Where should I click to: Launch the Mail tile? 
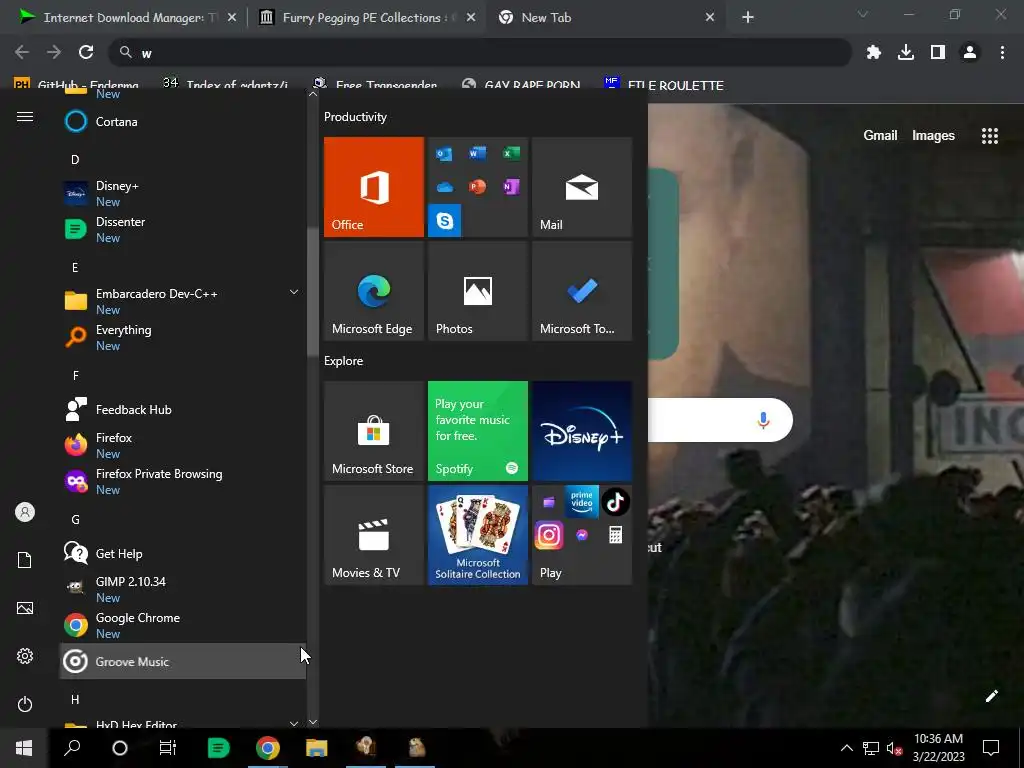[582, 187]
